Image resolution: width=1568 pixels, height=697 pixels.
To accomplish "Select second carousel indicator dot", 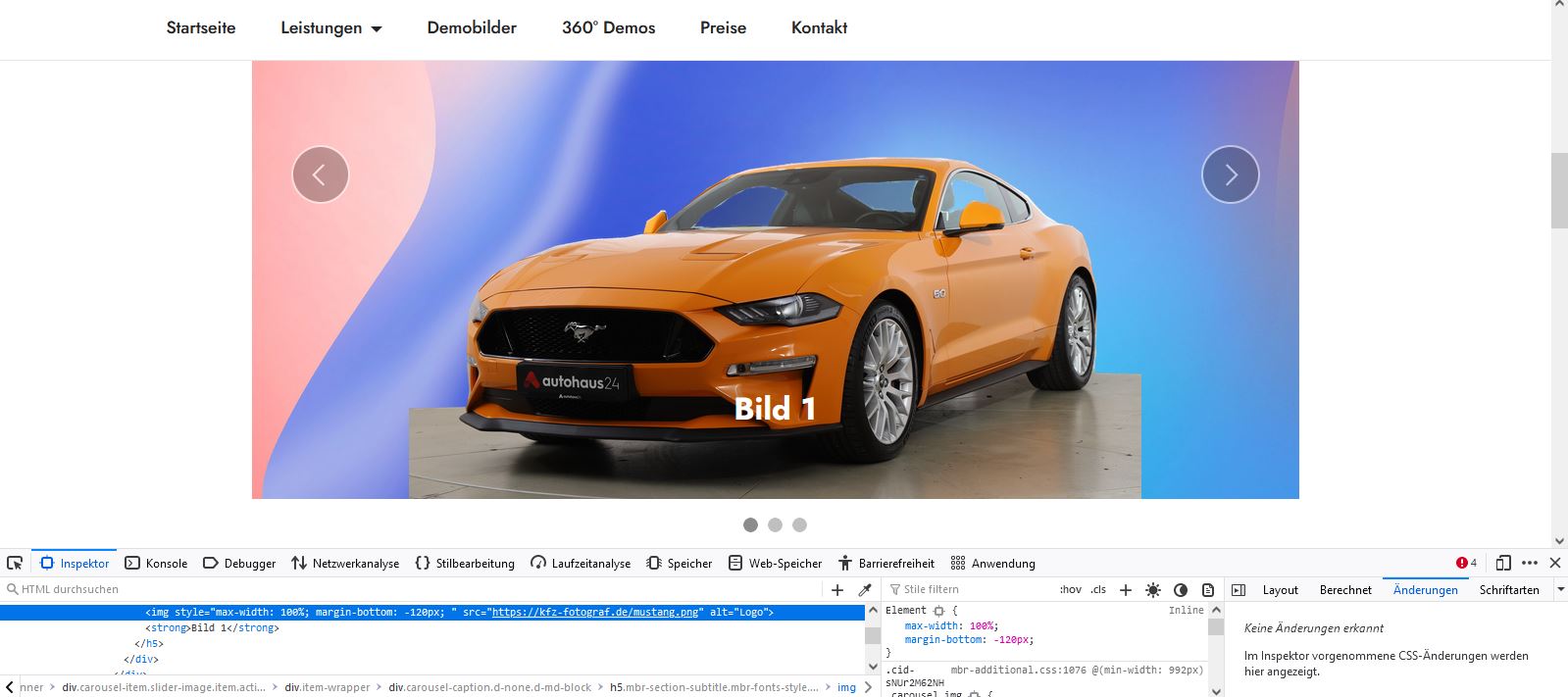I will coord(775,524).
